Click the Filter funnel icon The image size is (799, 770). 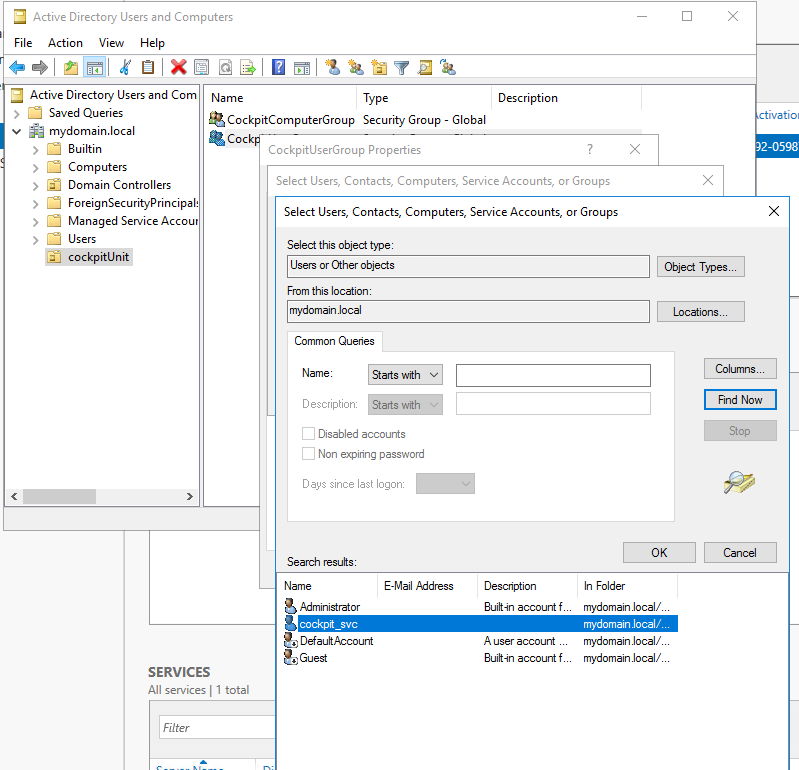402,67
